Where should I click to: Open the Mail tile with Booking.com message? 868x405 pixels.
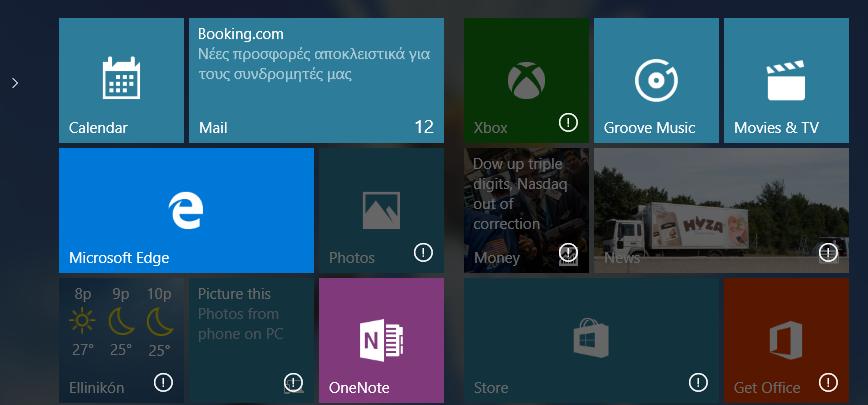point(316,80)
